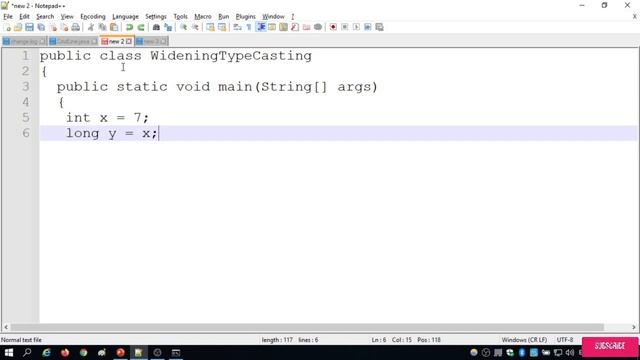The image size is (640, 360).
Task: Click the 'int x = 7;' line
Action: [x=107, y=118]
